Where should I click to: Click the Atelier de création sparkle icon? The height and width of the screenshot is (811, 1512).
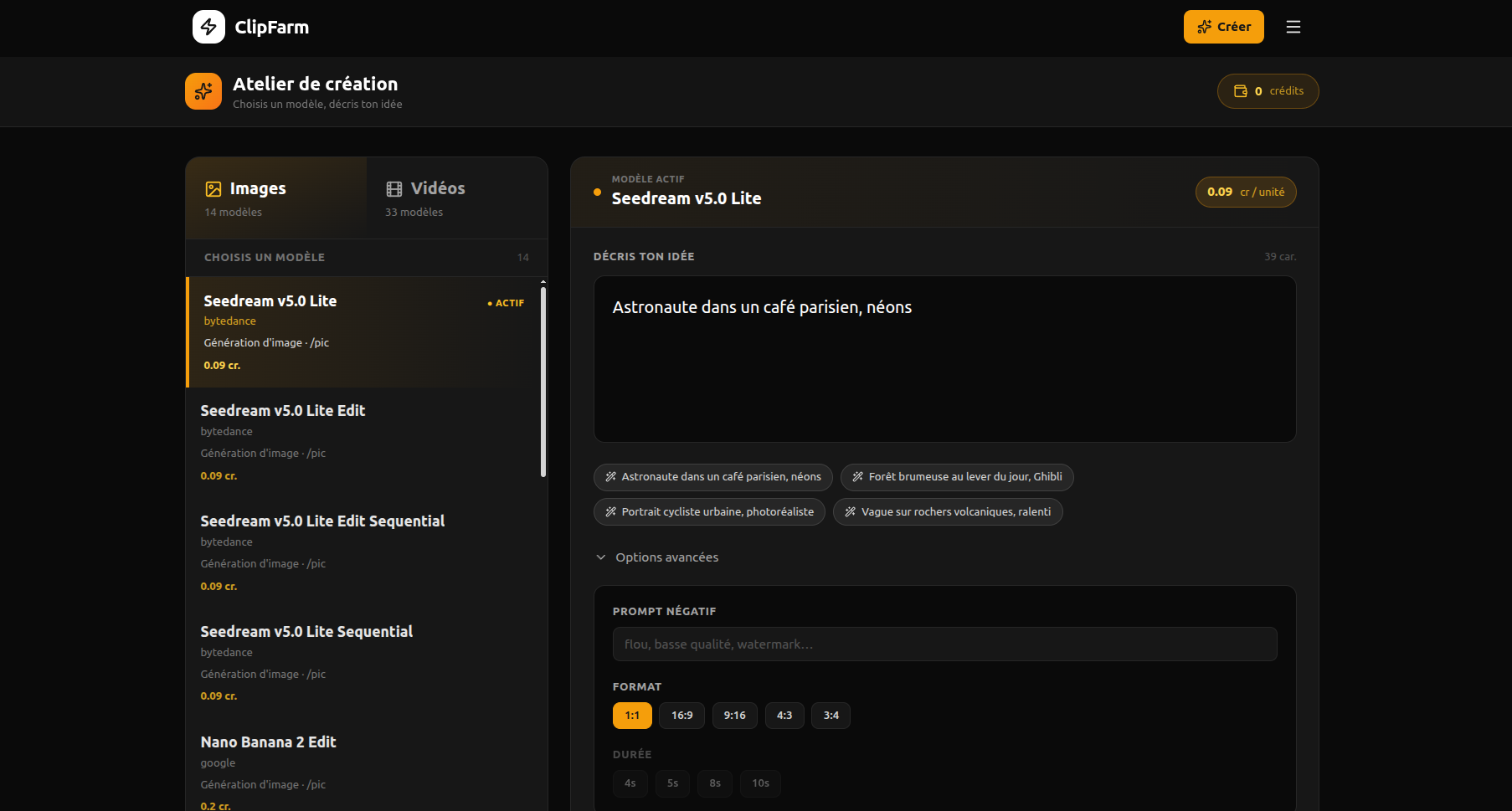[203, 91]
